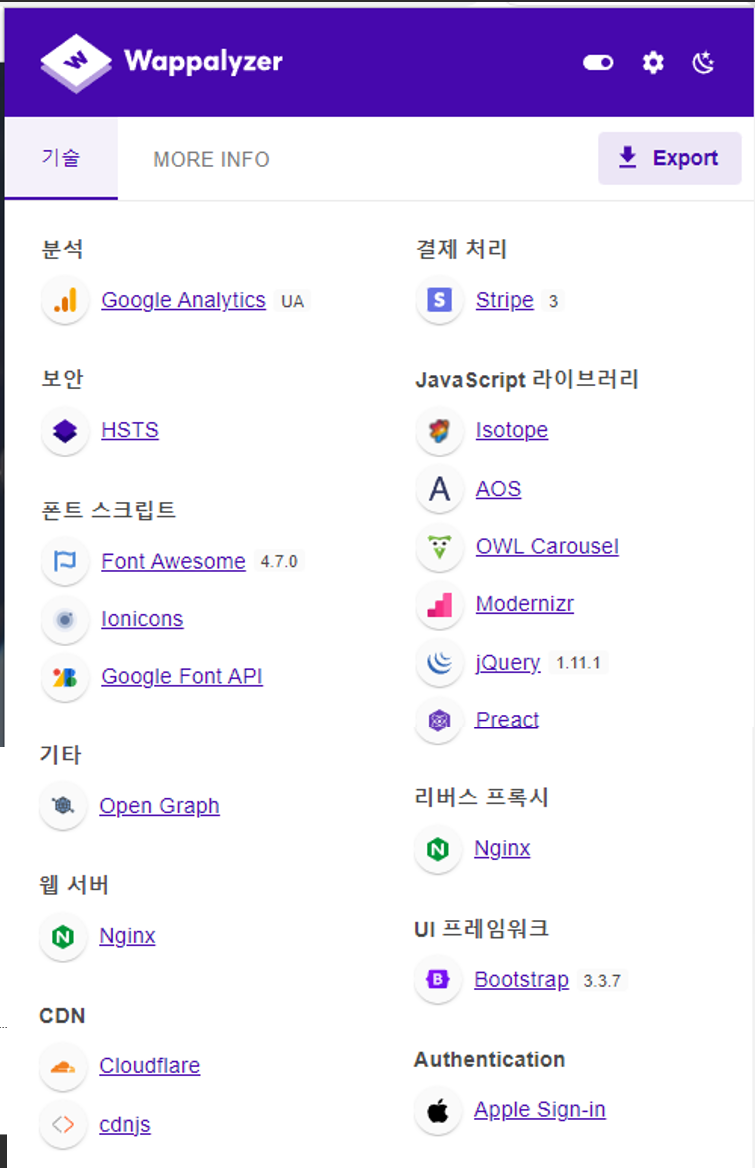Open the cdnjs link

125,1124
